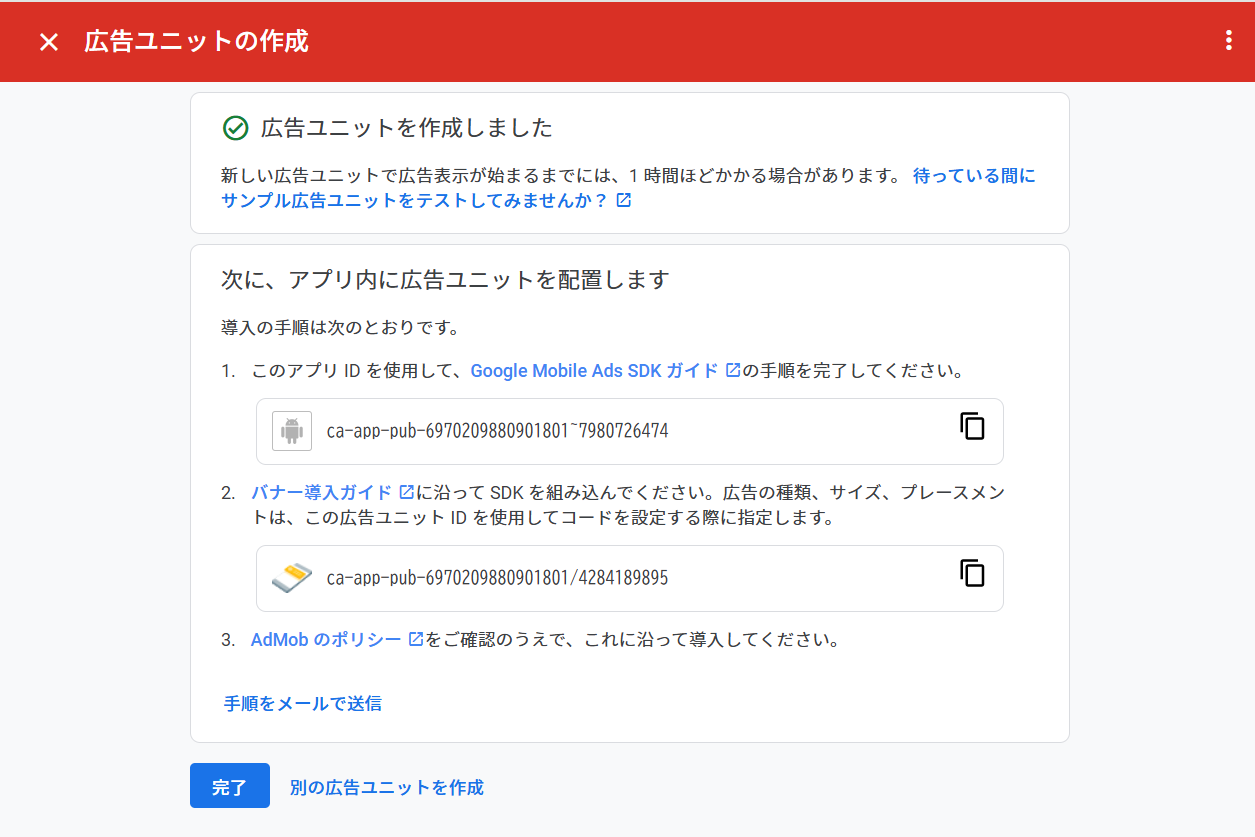Click the 広告ユニットの作成 header title

point(196,41)
